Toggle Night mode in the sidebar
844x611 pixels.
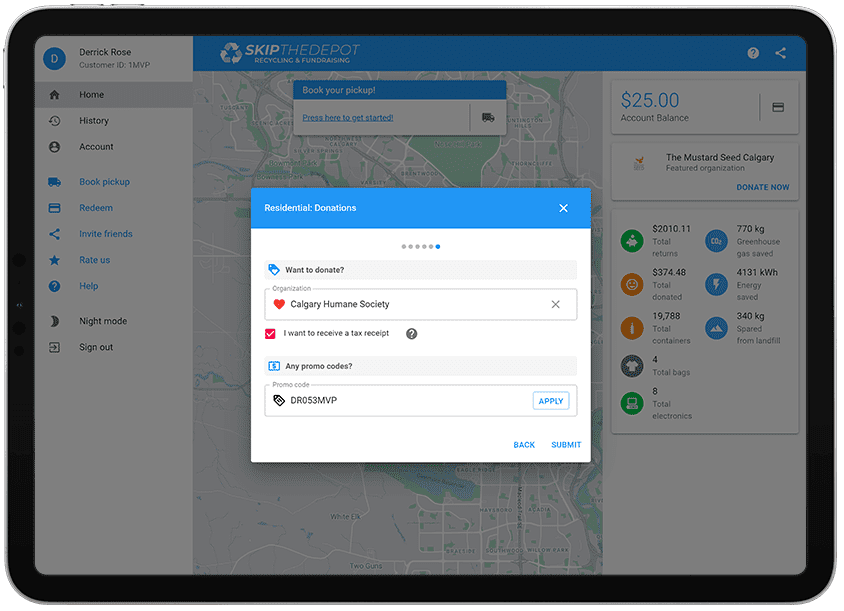(x=102, y=321)
